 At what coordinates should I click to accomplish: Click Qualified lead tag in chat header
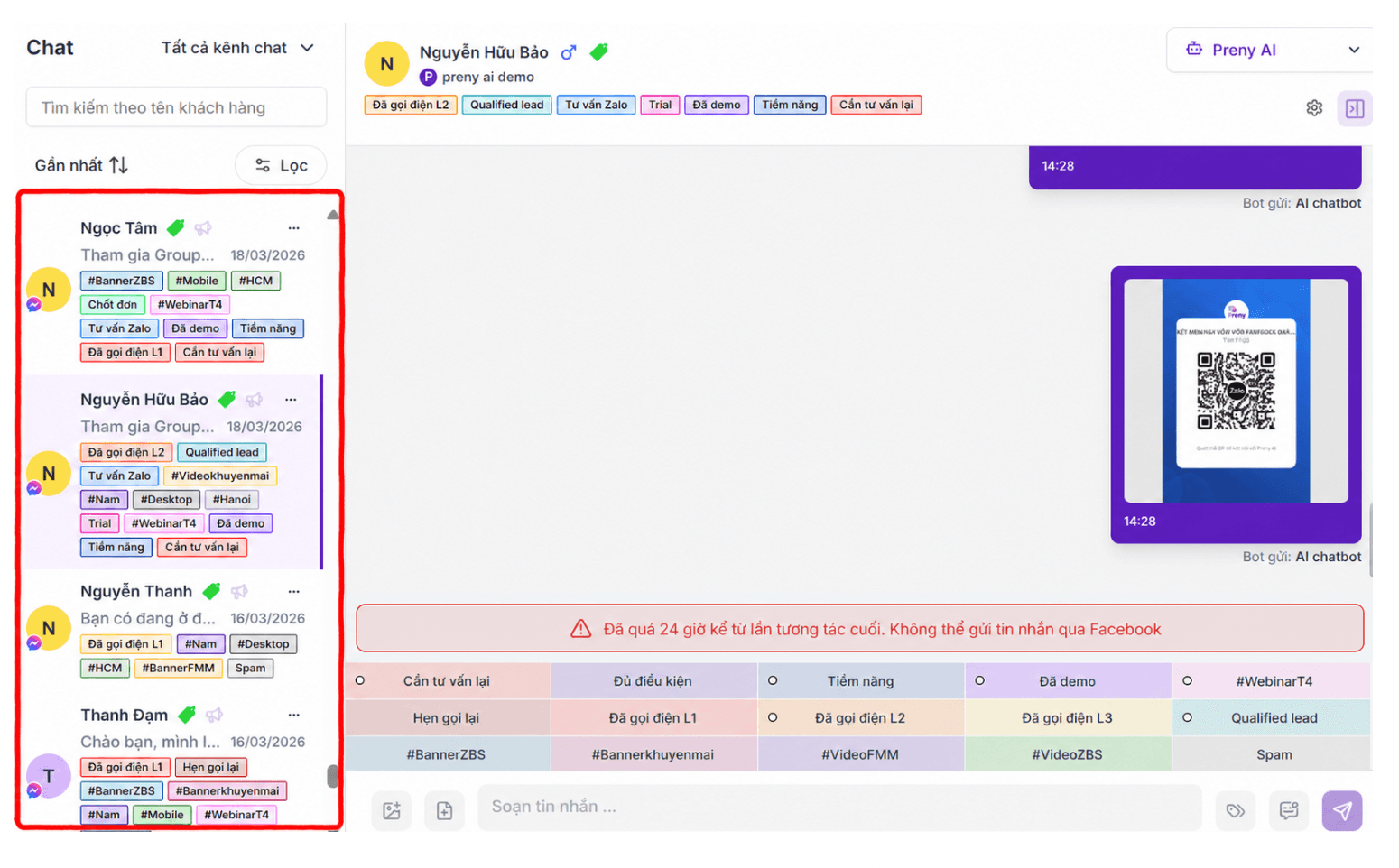coord(507,105)
